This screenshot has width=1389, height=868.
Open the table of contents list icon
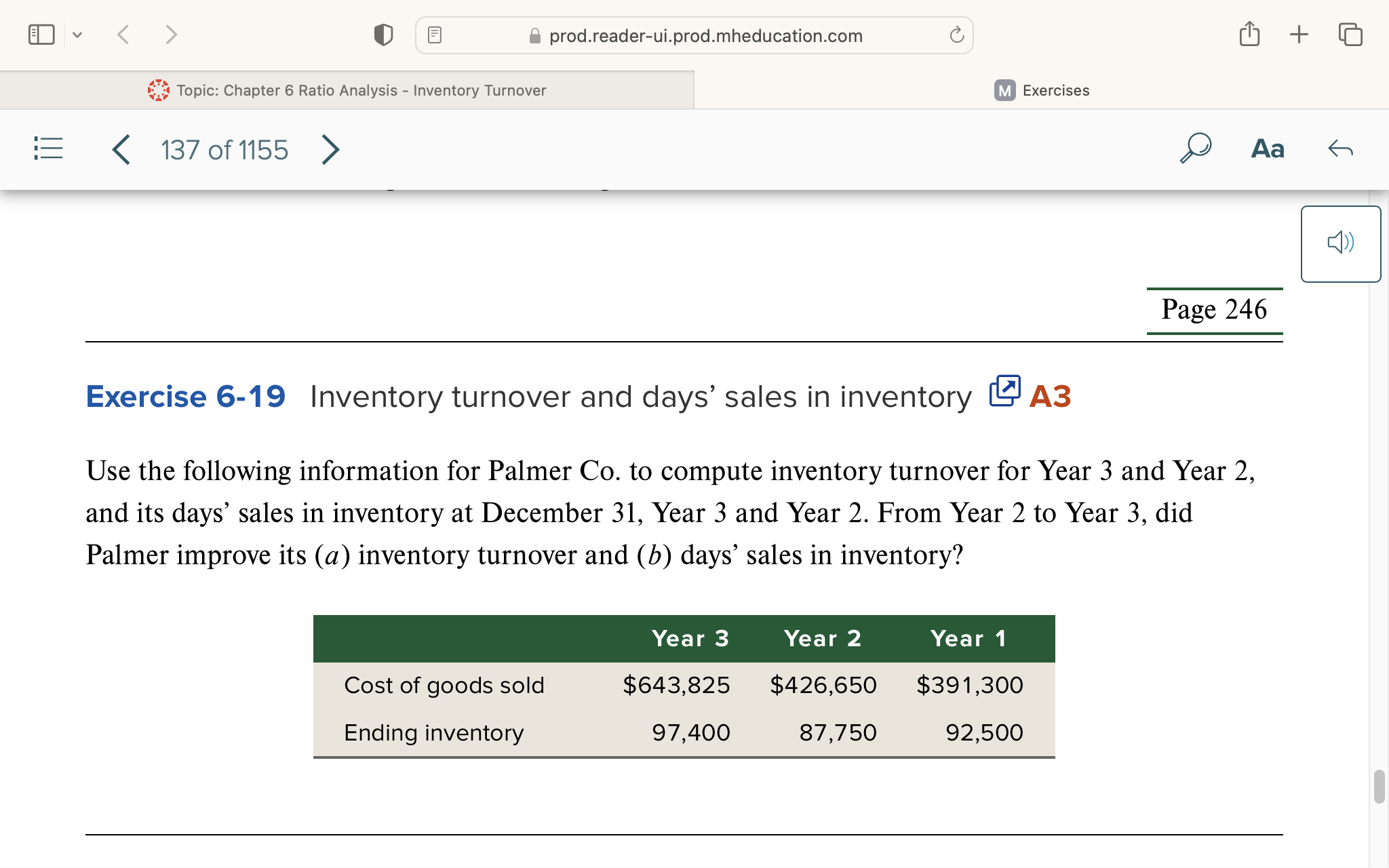(x=48, y=149)
